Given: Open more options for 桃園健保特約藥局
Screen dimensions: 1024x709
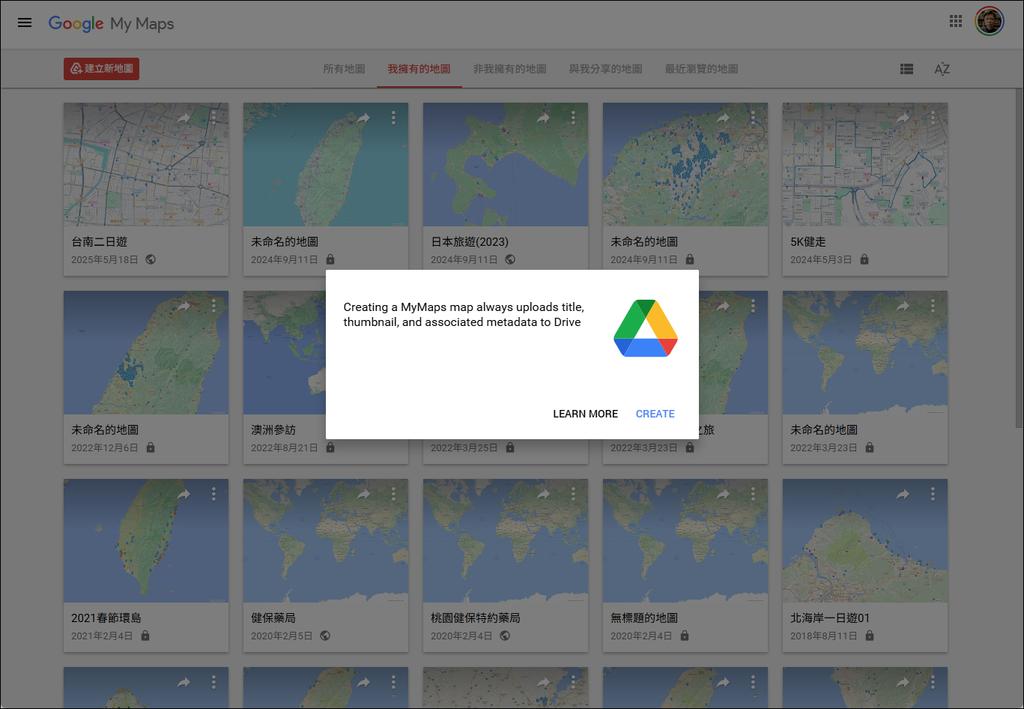Looking at the screenshot, I should point(573,494).
